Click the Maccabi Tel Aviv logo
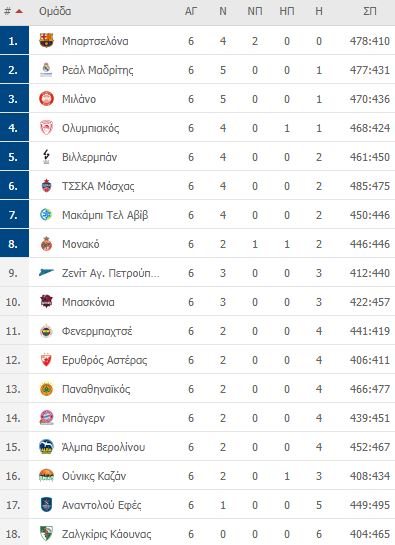Image resolution: width=395 pixels, height=545 pixels. point(46,215)
